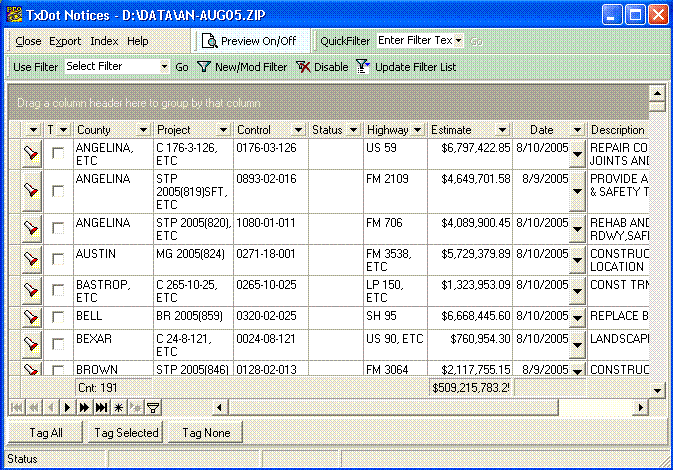Viewport: 673px width, 470px height.
Task: Click Update Filter List icon
Action: pos(362,67)
